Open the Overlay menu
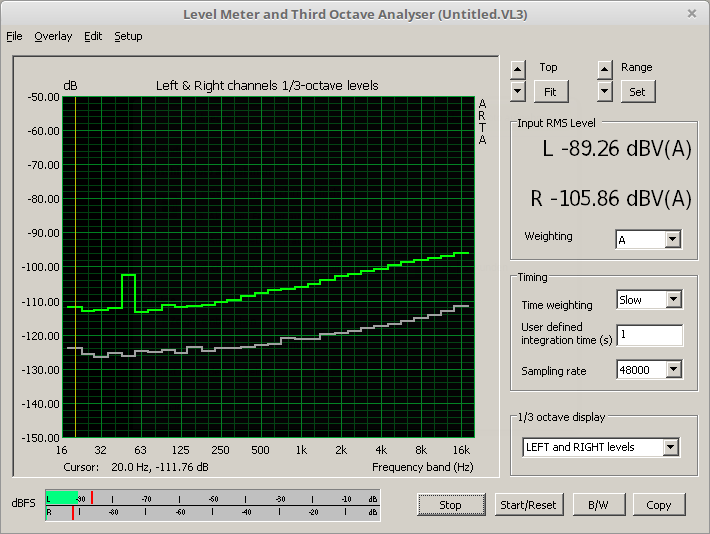 [x=53, y=36]
